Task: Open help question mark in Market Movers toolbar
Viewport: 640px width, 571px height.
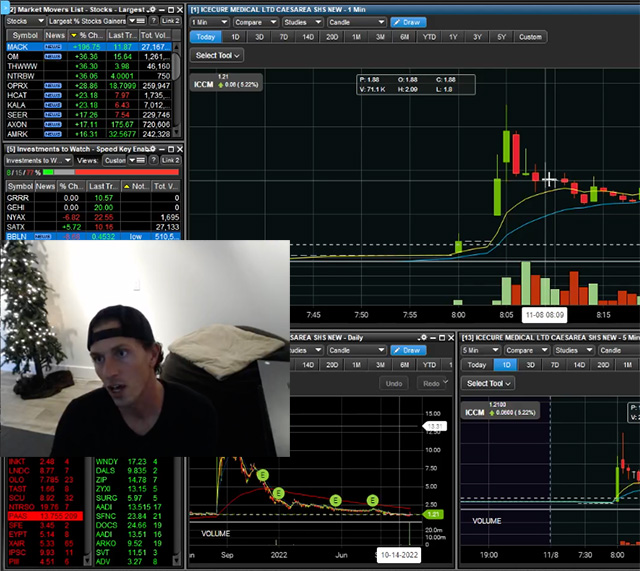Action: pos(153,21)
